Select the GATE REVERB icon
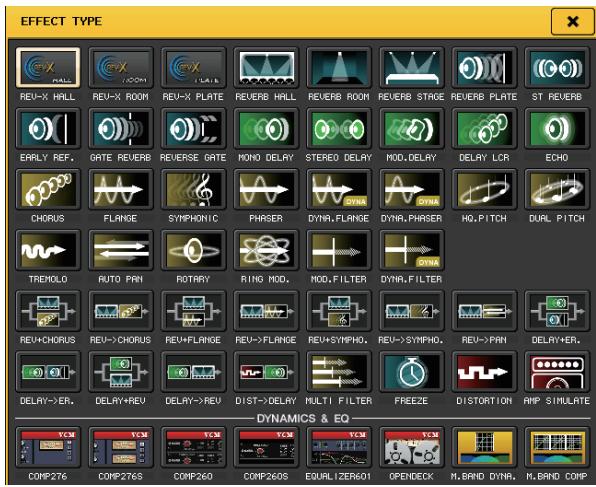The image size is (596, 487). point(121,128)
